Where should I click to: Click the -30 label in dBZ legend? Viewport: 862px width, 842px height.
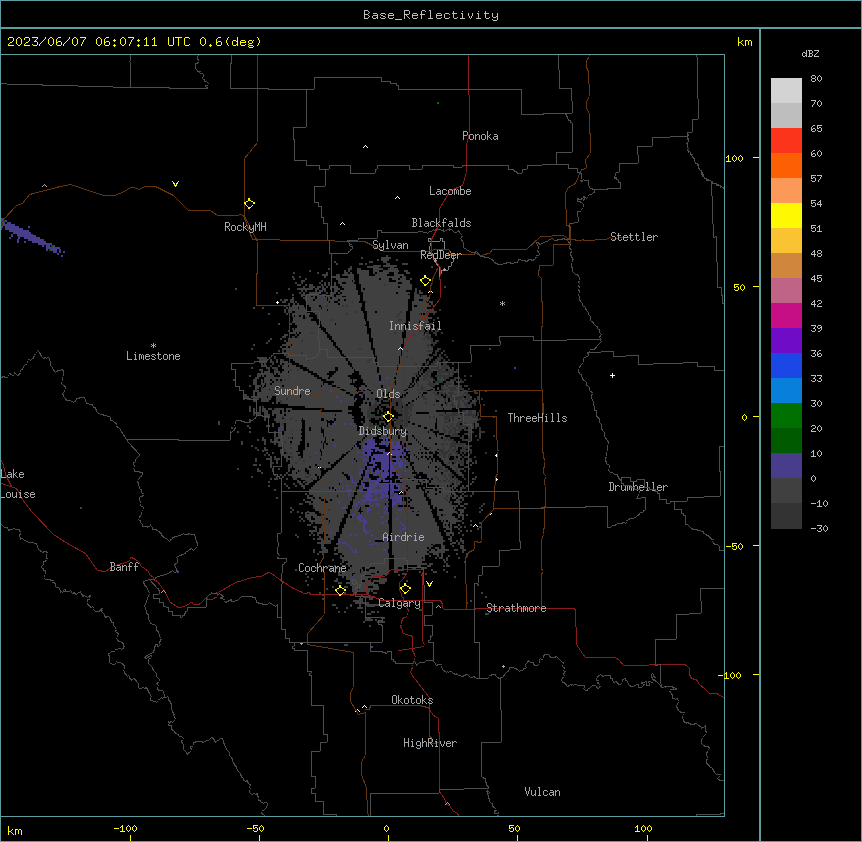[x=819, y=529]
